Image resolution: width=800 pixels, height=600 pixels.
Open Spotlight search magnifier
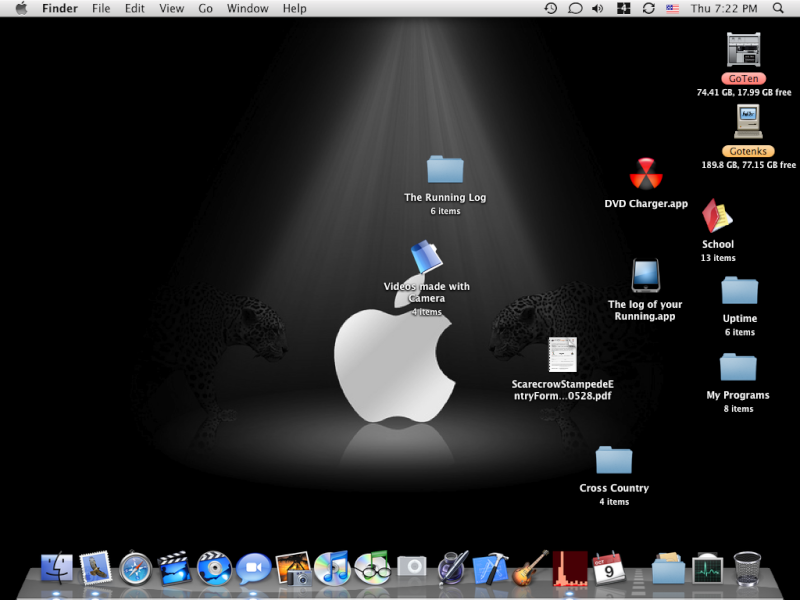pos(778,8)
